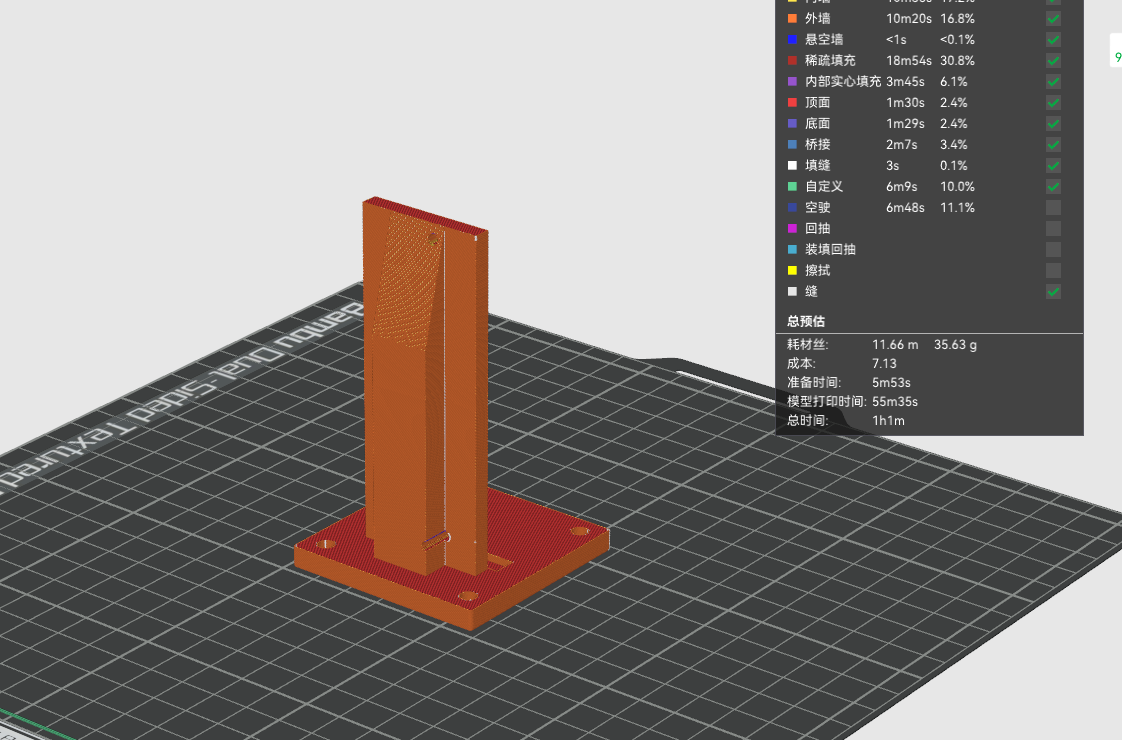The height and width of the screenshot is (740, 1122).
Task: Select the 底面 legend label
Action: coord(818,124)
